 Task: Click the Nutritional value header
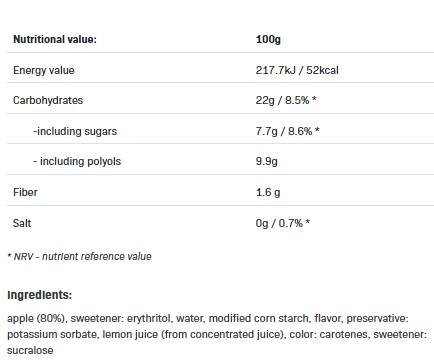coord(55,39)
